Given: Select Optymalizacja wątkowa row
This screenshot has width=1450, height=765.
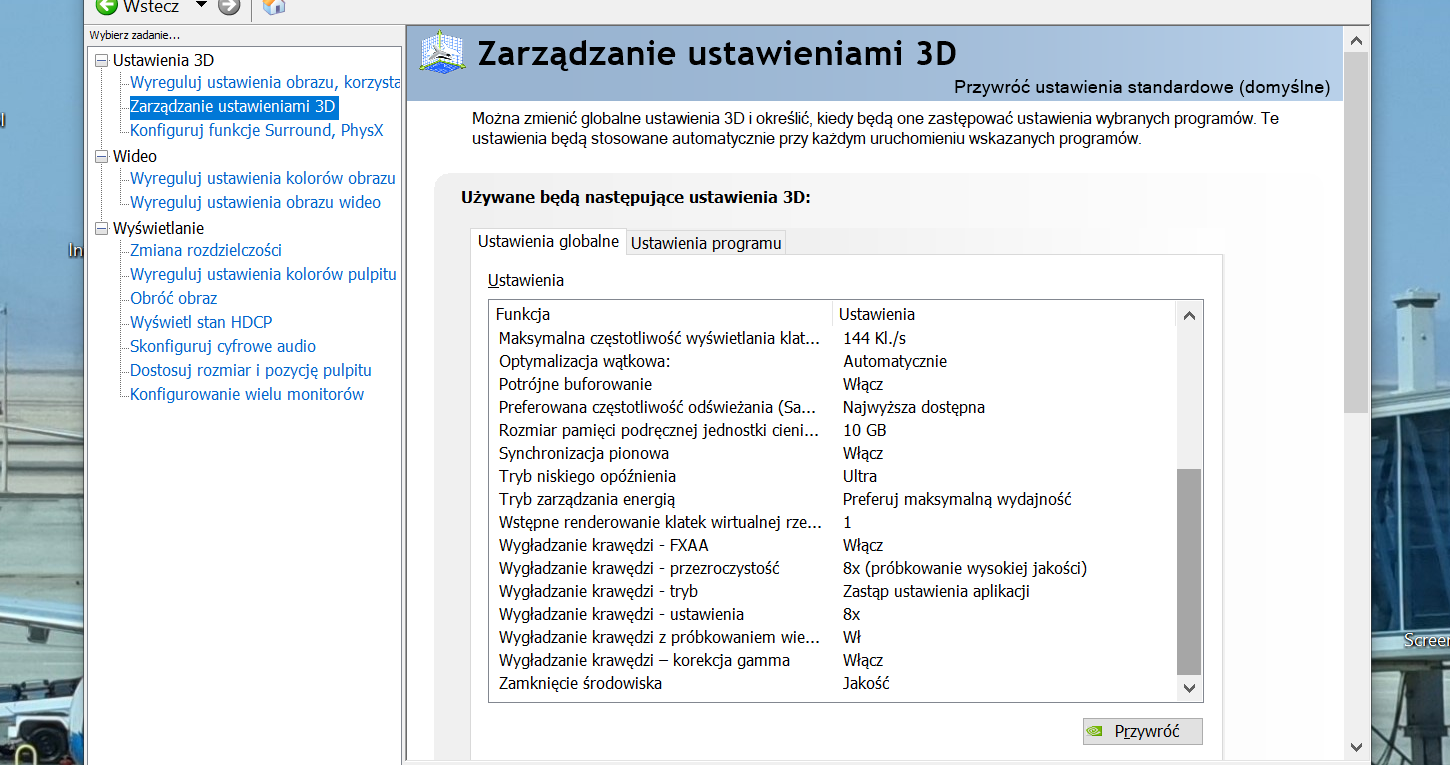Looking at the screenshot, I should tap(833, 361).
